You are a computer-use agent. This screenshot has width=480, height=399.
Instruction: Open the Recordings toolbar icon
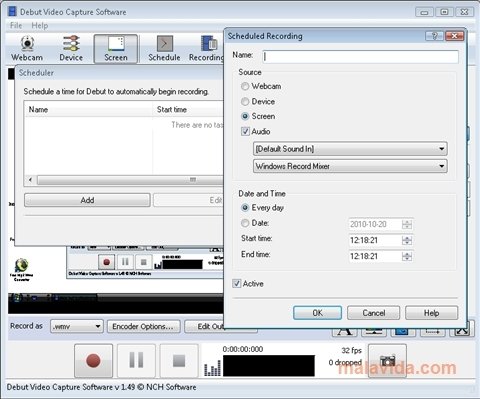pyautogui.click(x=207, y=49)
